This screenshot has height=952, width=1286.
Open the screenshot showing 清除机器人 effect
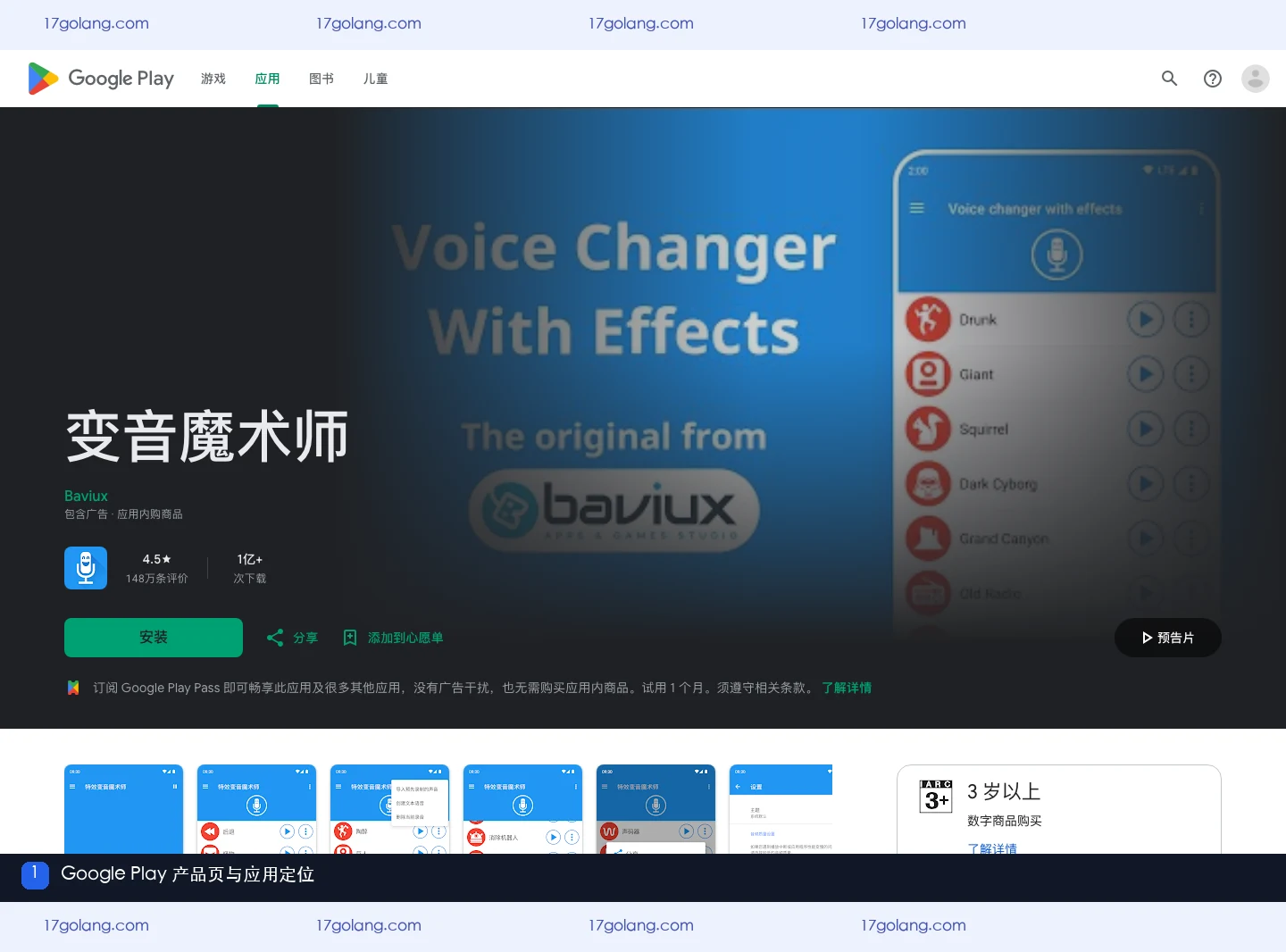coord(522,809)
